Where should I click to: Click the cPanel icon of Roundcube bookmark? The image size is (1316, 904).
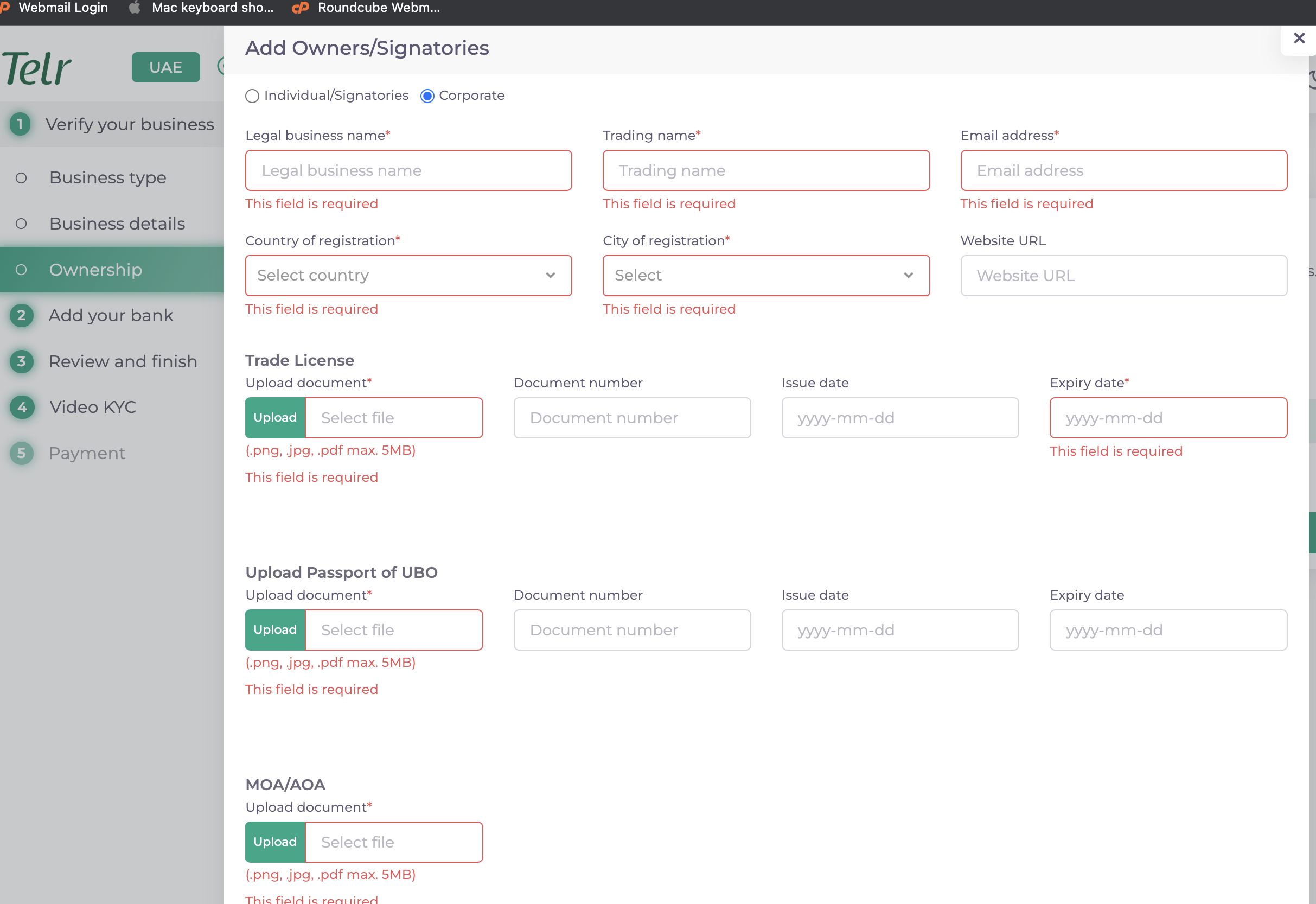pyautogui.click(x=300, y=8)
